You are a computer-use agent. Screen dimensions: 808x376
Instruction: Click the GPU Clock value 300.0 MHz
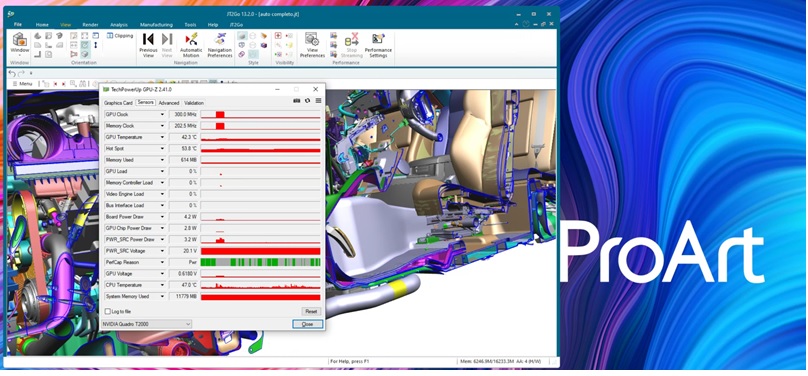183,114
